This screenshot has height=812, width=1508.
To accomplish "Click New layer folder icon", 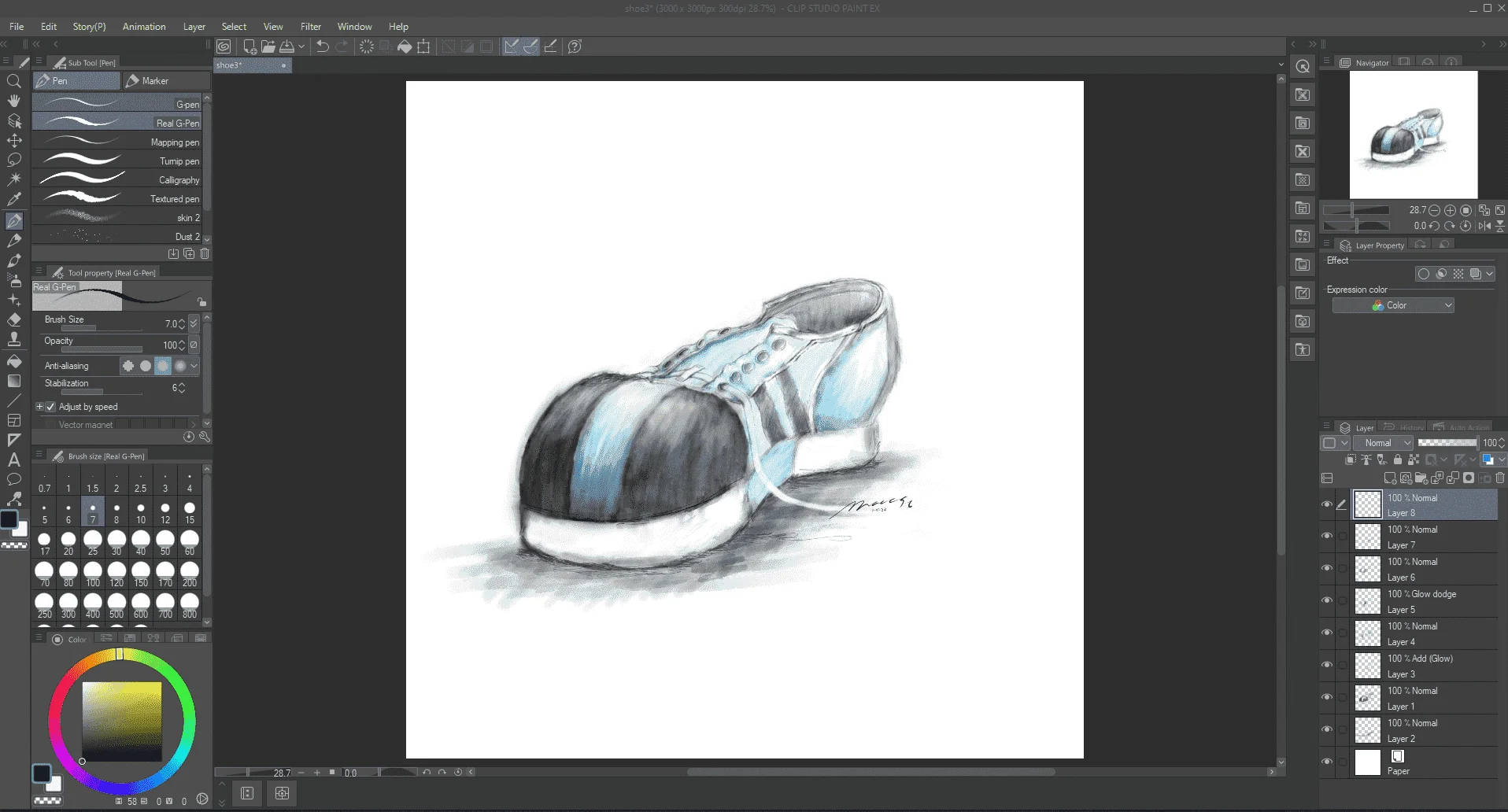I will point(1421,478).
